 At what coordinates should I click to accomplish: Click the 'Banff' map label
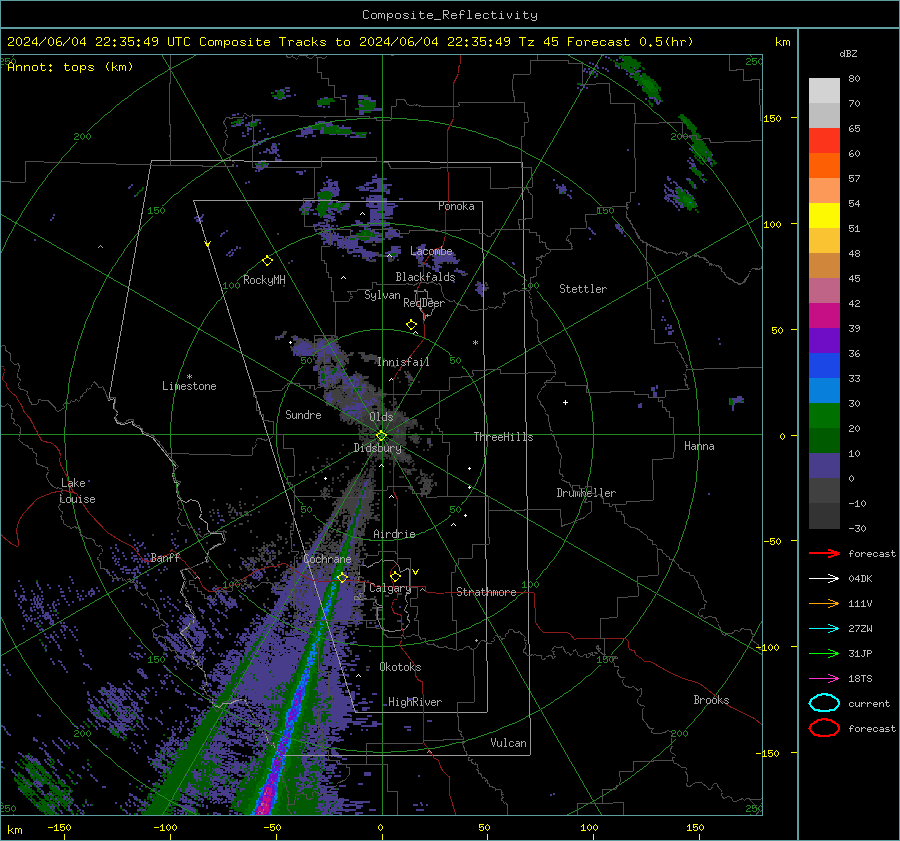point(165,558)
